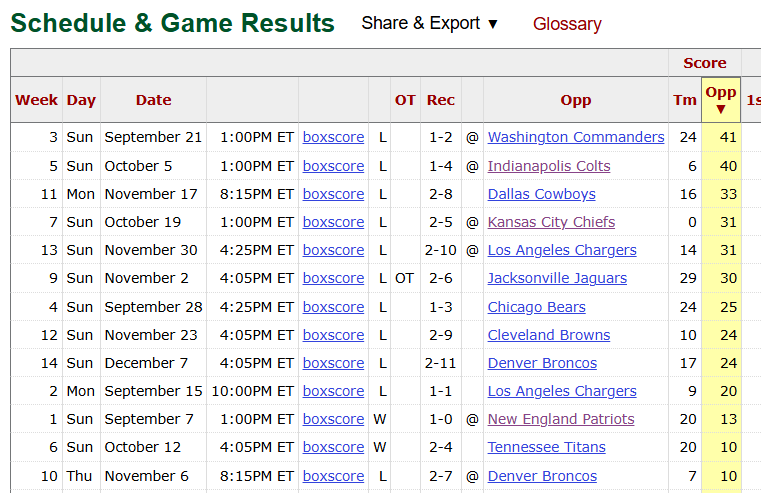Image resolution: width=761 pixels, height=493 pixels.
Task: Open the Kansas City Chiefs link
Action: coord(551,222)
